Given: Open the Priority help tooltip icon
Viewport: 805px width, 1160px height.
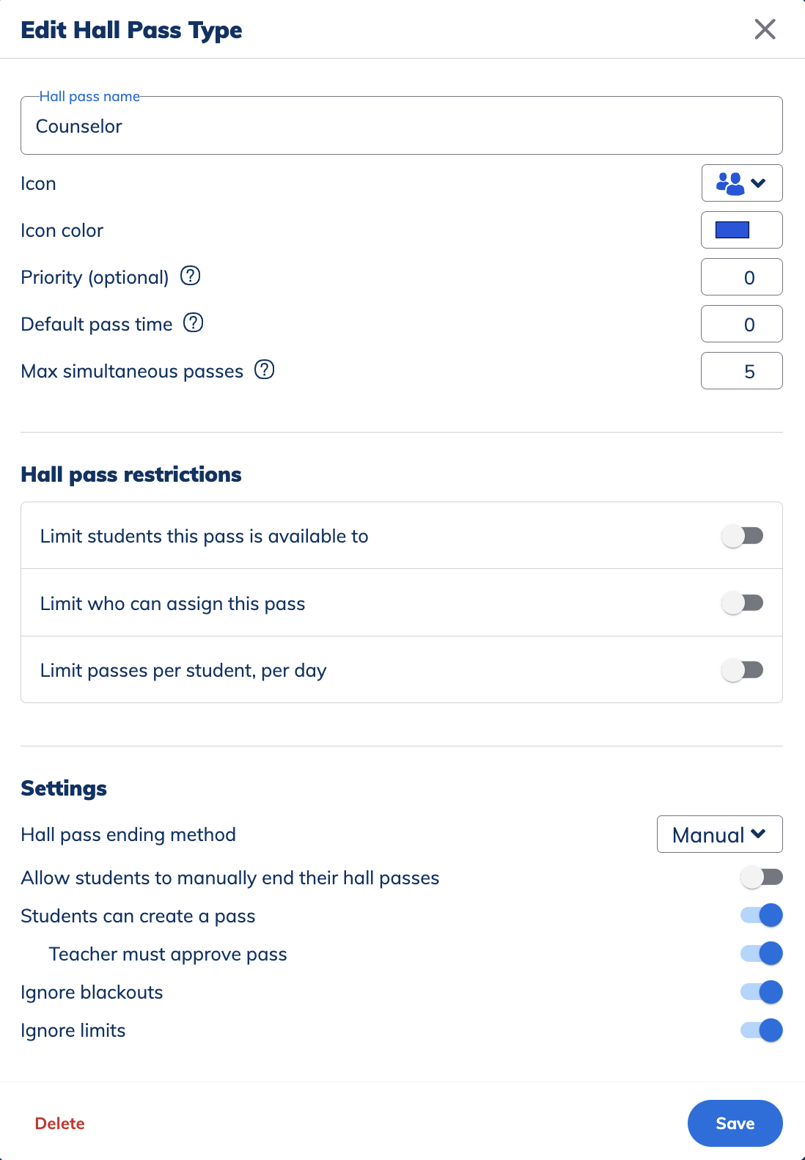Looking at the screenshot, I should click(x=190, y=276).
